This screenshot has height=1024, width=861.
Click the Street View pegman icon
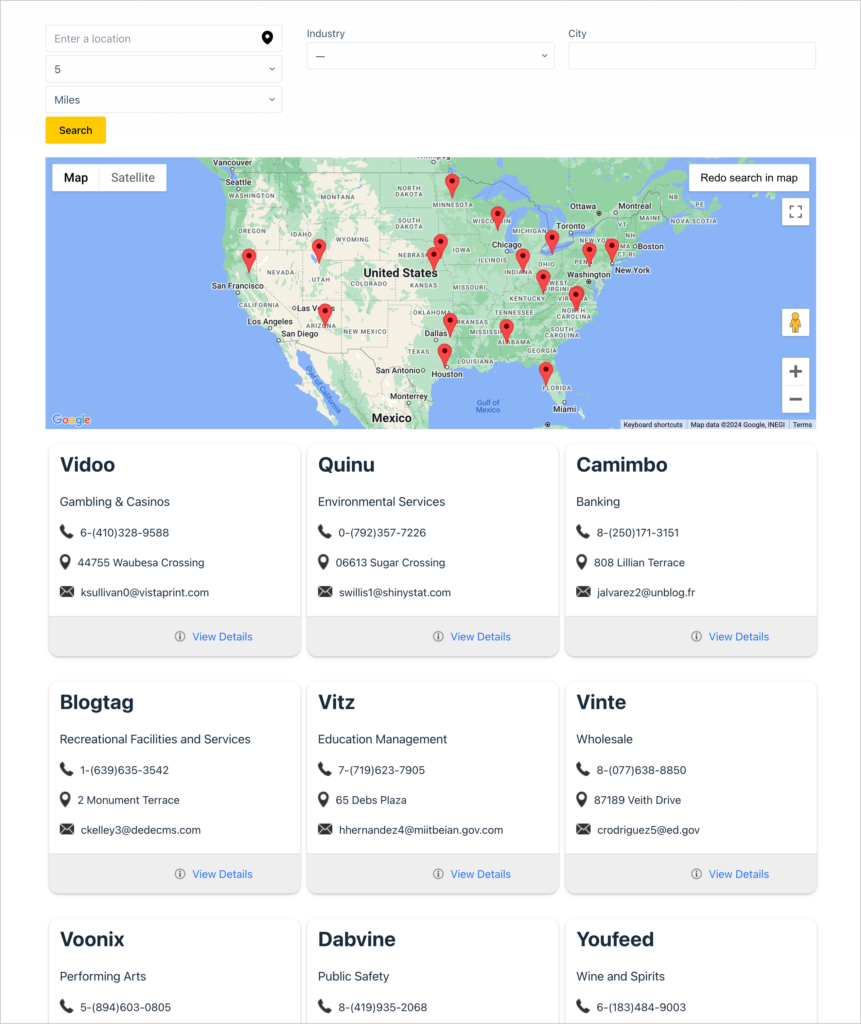coord(795,323)
